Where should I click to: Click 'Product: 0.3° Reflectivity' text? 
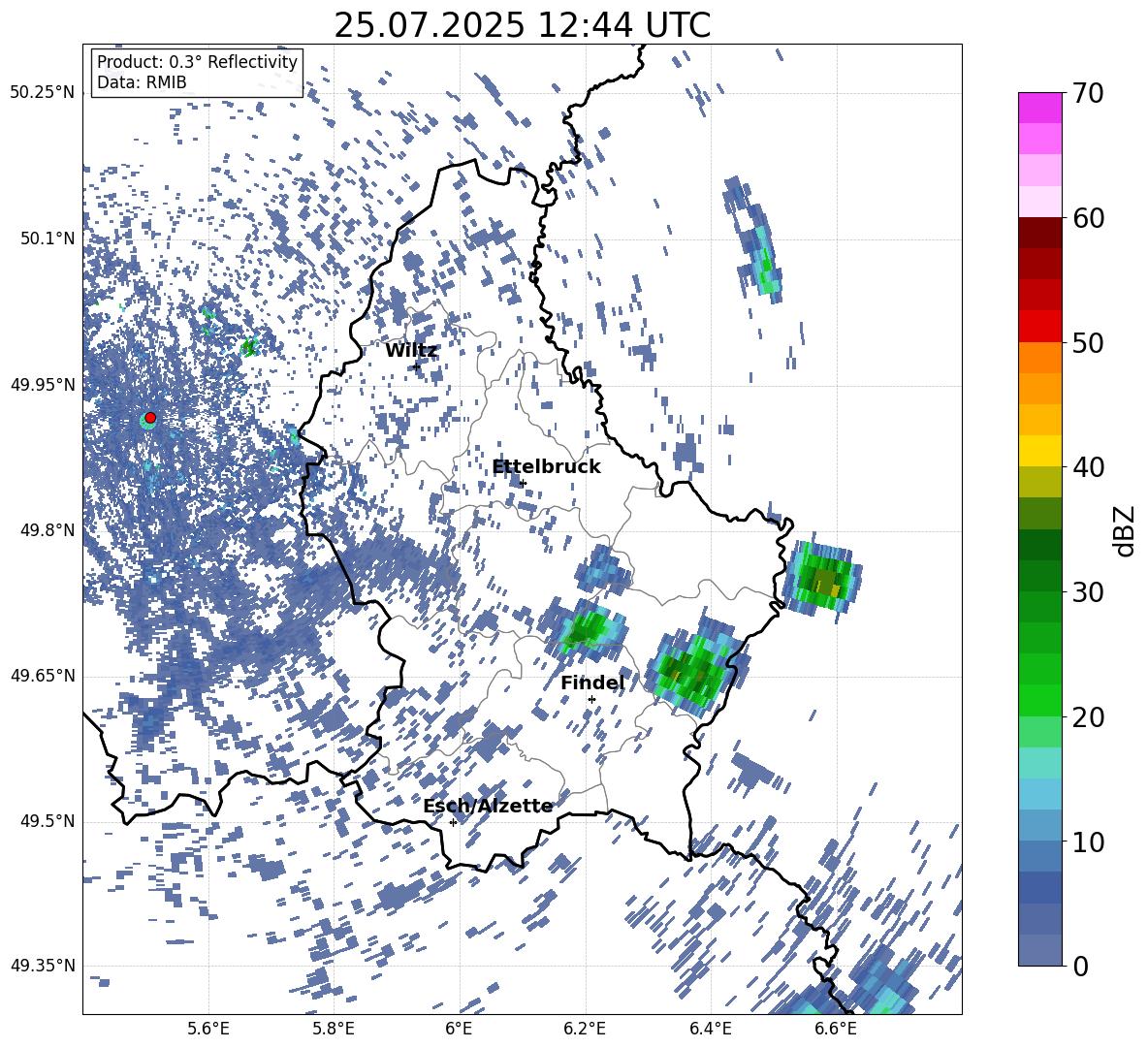coord(197,62)
